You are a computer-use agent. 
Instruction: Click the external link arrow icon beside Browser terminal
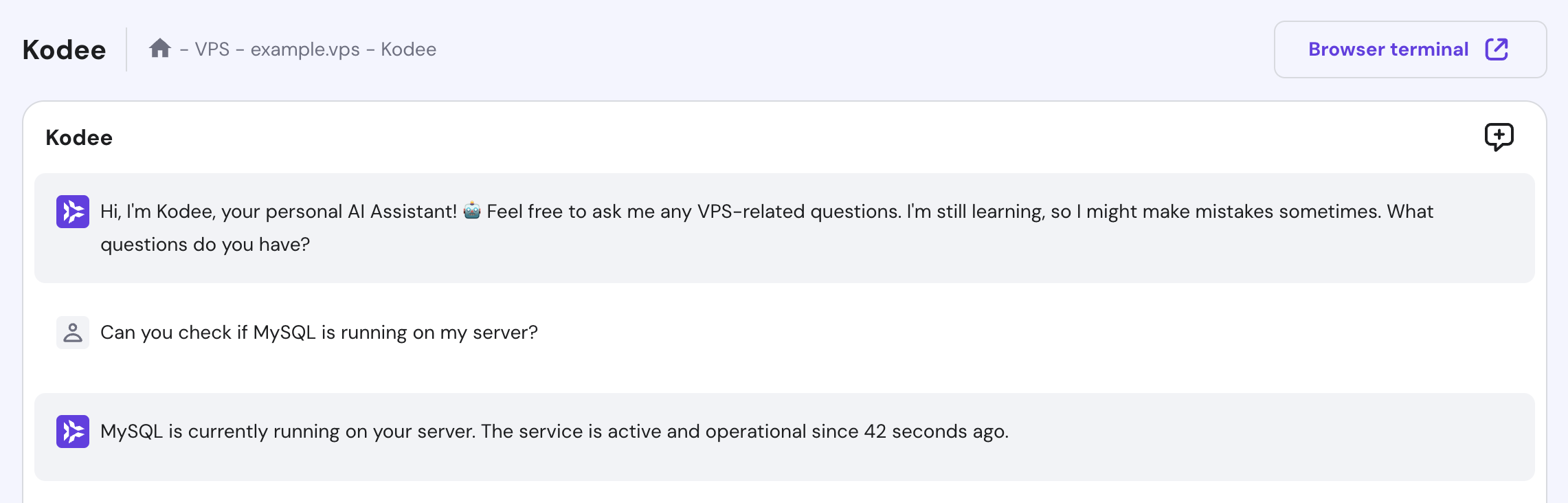pyautogui.click(x=1497, y=49)
